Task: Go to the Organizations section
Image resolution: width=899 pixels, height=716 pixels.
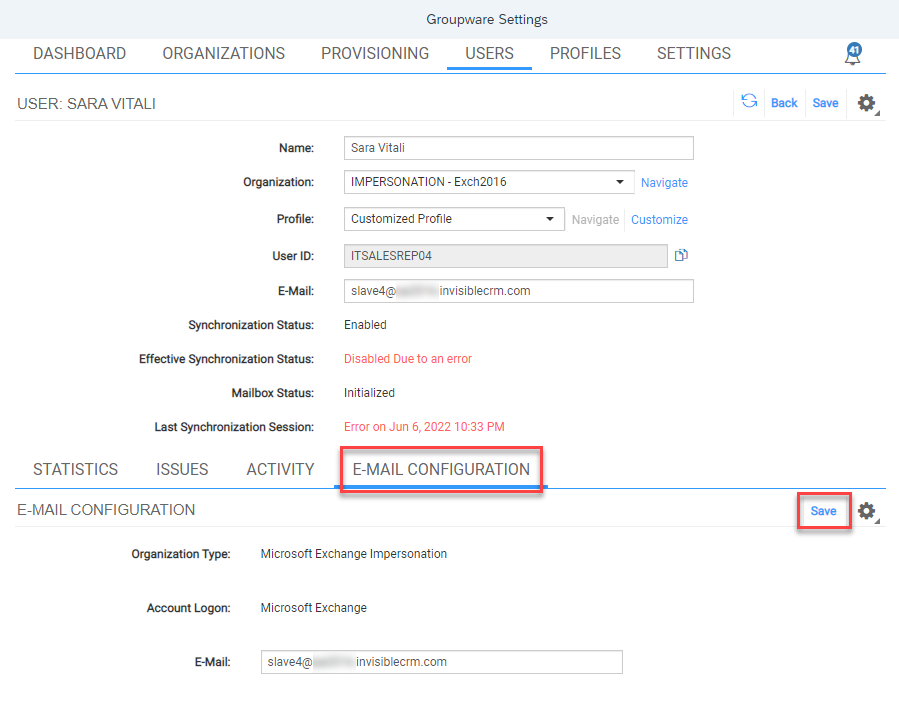Action: [223, 53]
